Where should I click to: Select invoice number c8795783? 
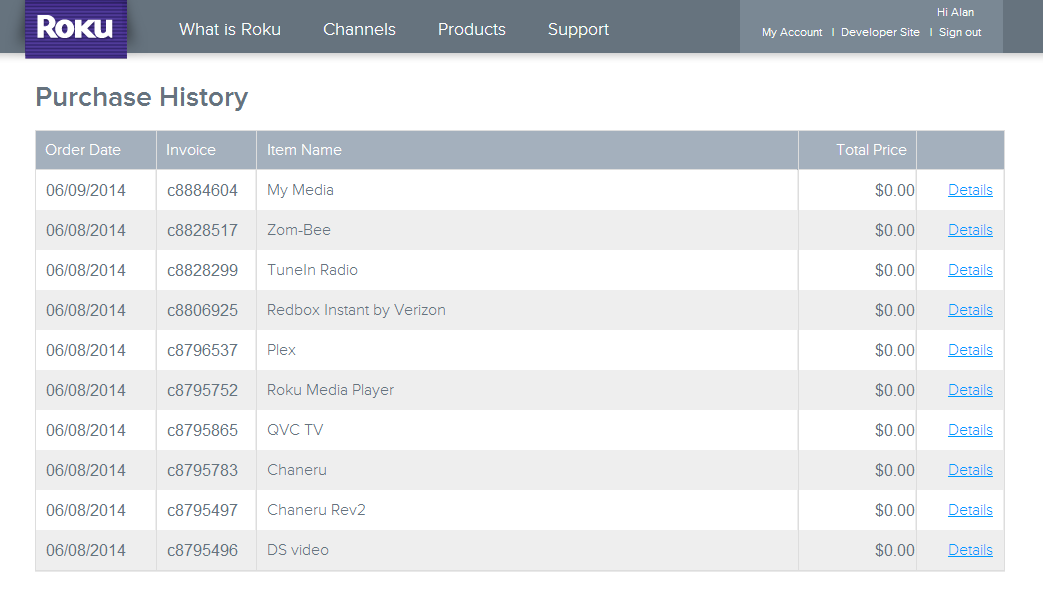pos(202,470)
